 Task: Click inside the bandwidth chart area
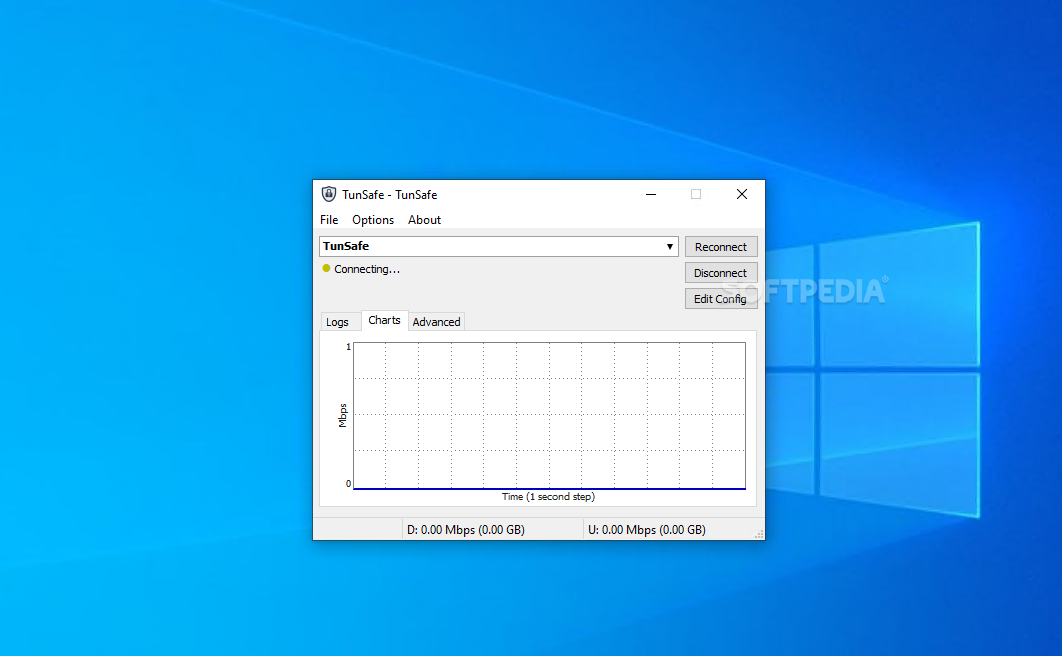coord(549,416)
